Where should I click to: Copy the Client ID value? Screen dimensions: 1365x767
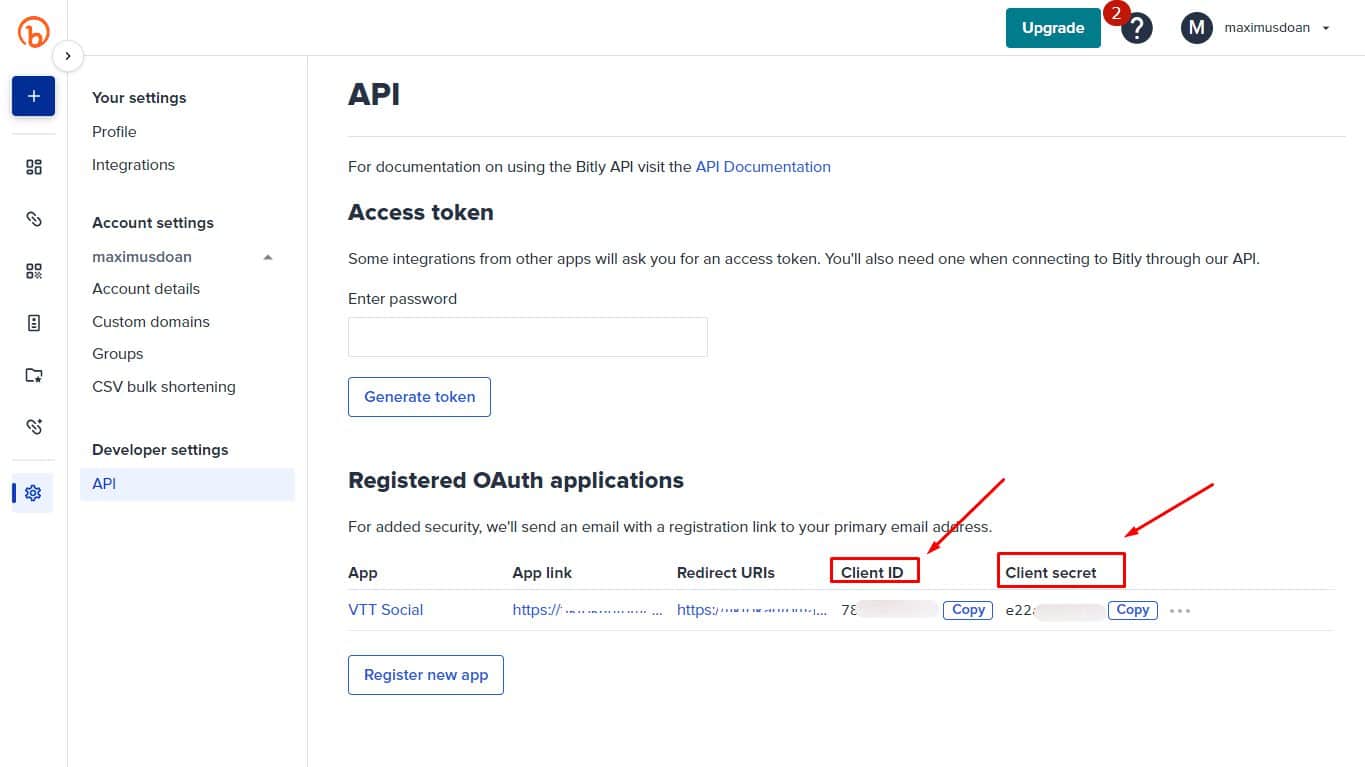click(968, 610)
